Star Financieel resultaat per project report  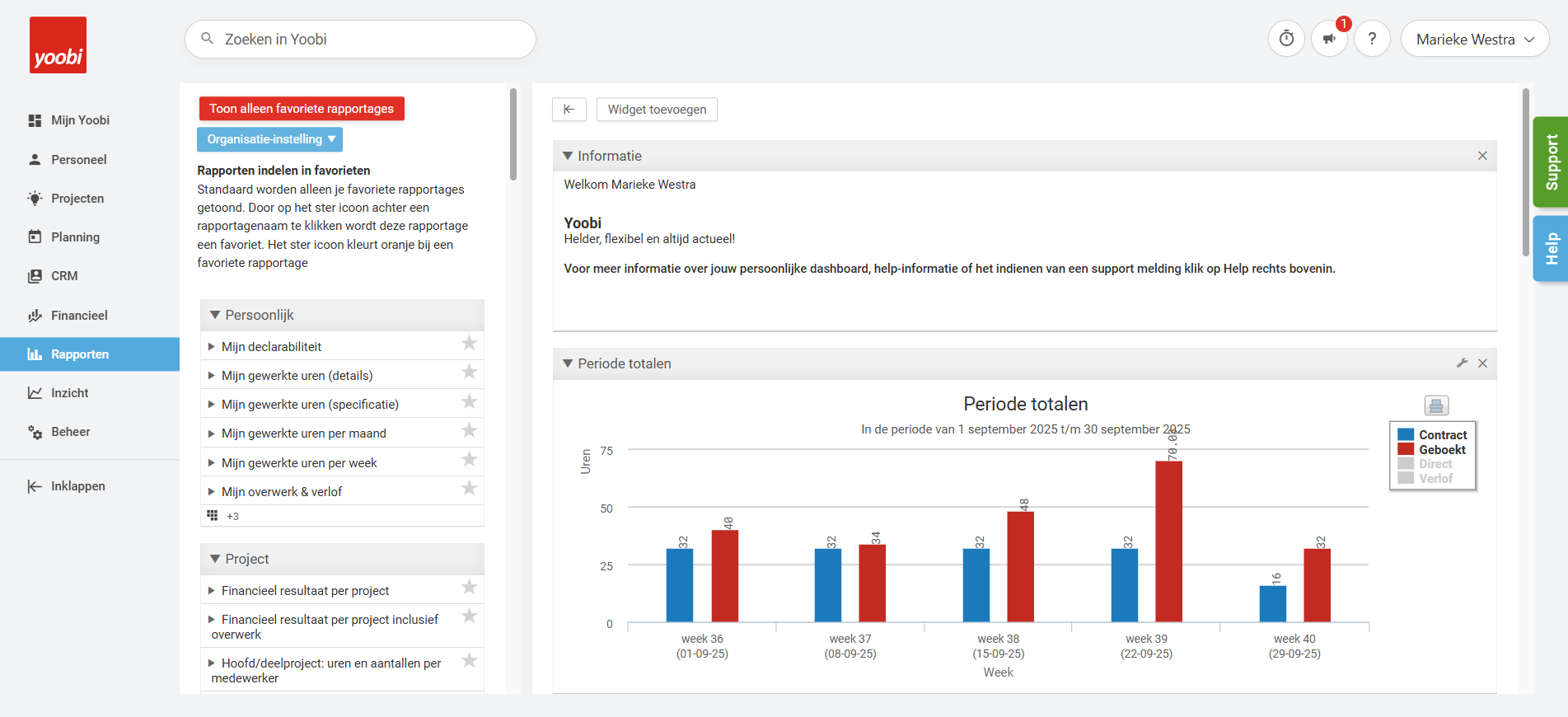[x=469, y=588]
